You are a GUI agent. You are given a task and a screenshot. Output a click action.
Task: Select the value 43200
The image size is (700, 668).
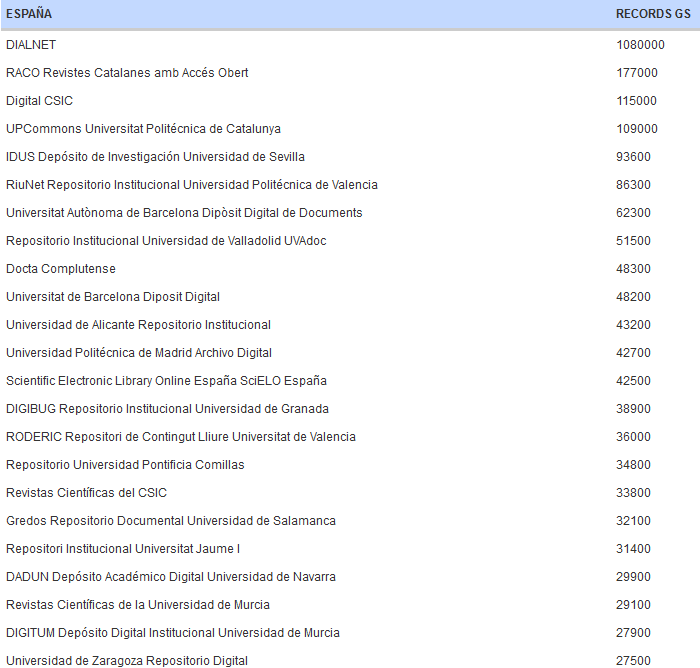click(633, 325)
